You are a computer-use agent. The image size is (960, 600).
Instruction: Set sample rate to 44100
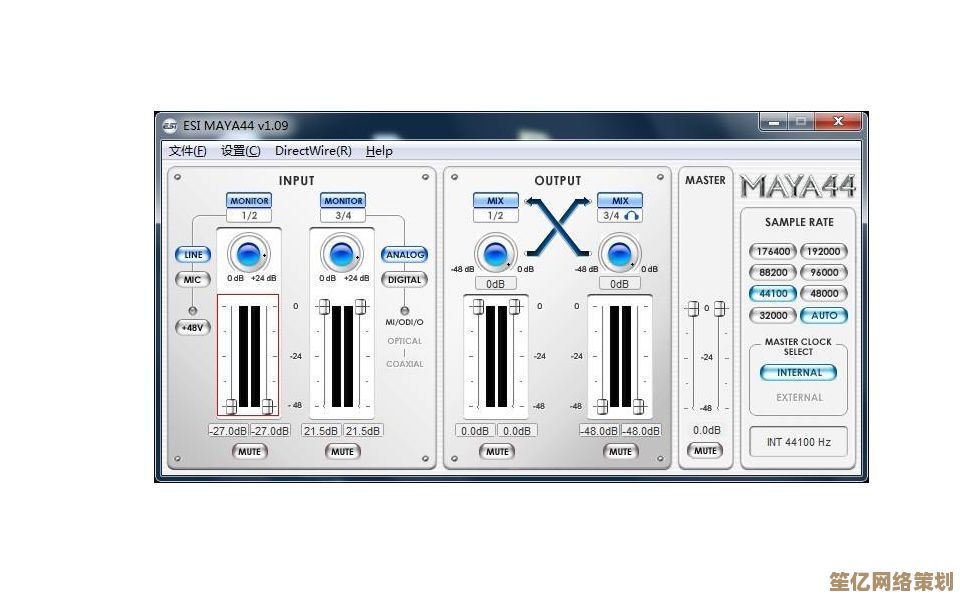pos(773,294)
